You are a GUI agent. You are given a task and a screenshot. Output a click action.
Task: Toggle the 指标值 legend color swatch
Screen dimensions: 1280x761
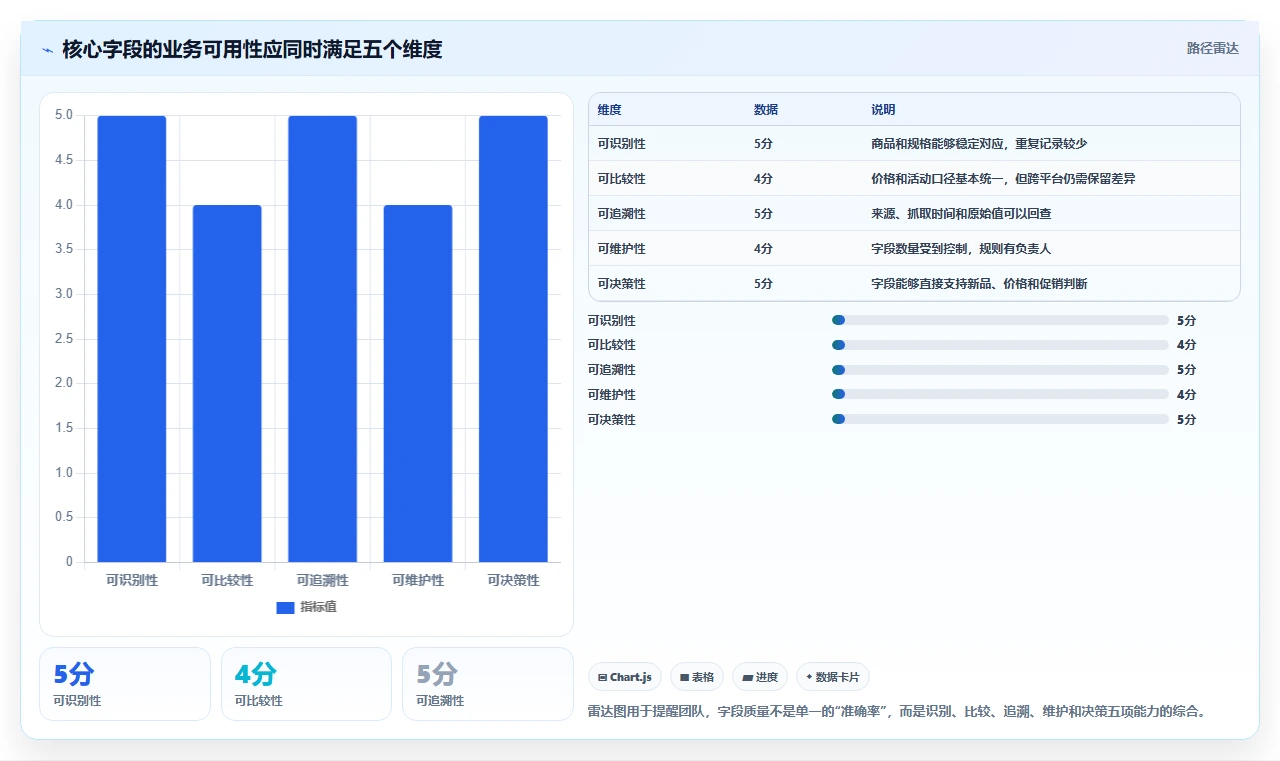(x=285, y=607)
